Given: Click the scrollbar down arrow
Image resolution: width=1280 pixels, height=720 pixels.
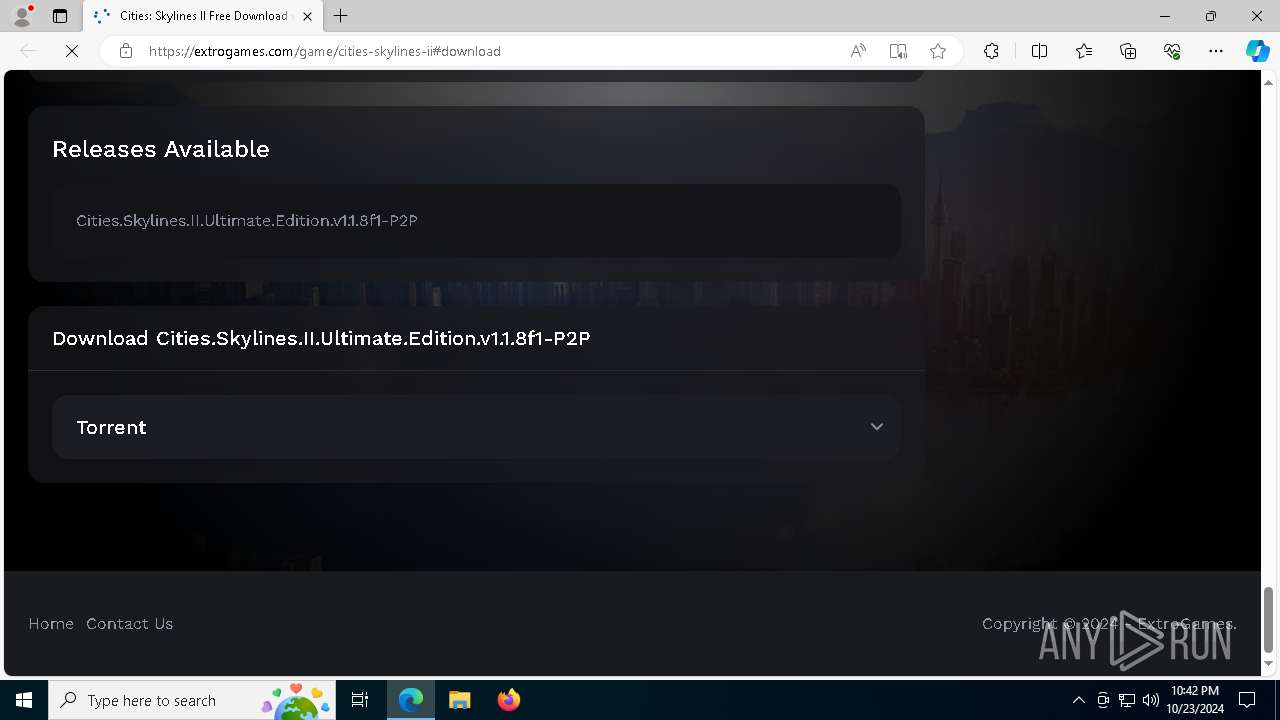Looking at the screenshot, I should (x=1269, y=663).
